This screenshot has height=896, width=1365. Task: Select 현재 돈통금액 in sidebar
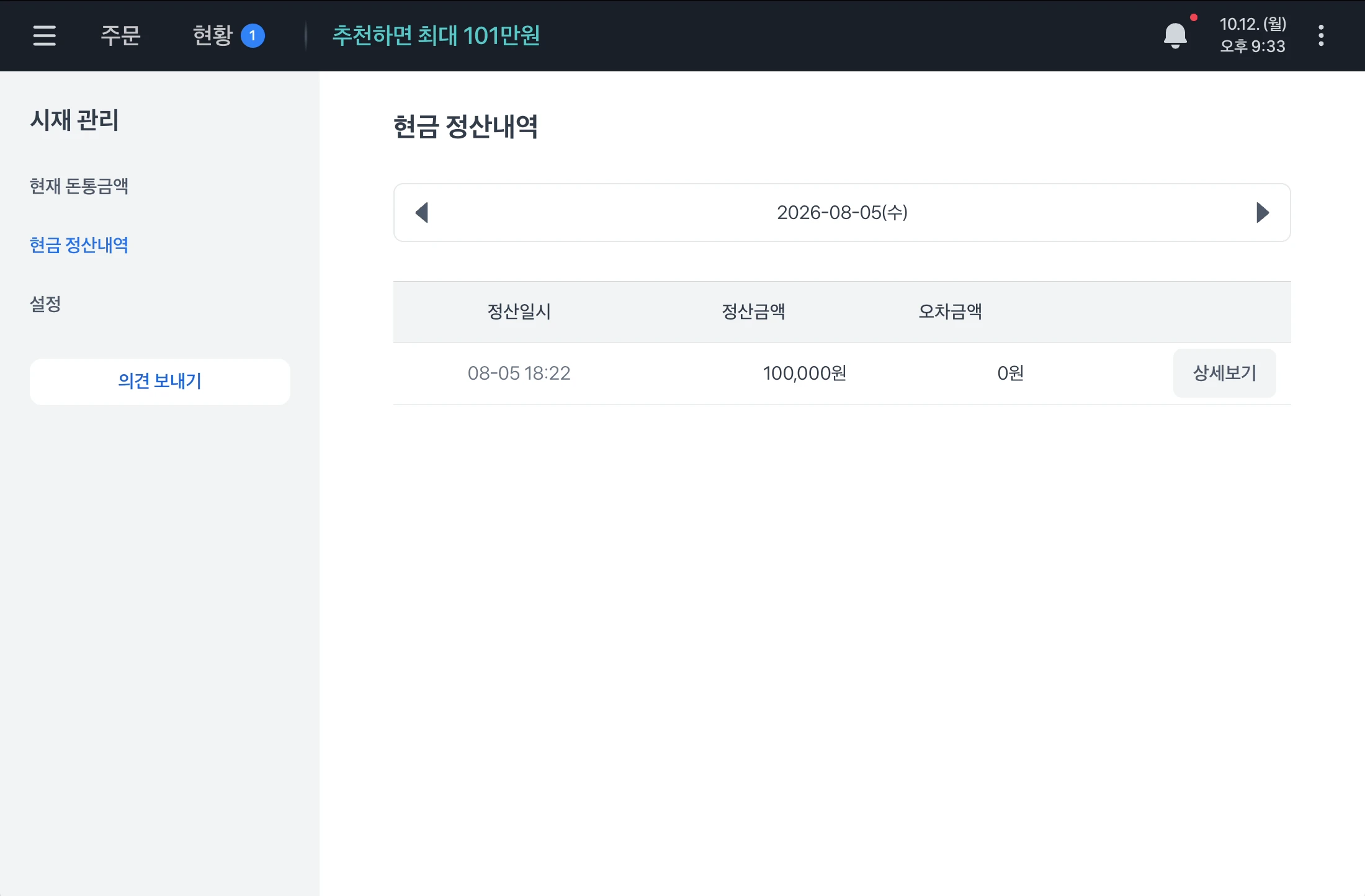pyautogui.click(x=79, y=186)
